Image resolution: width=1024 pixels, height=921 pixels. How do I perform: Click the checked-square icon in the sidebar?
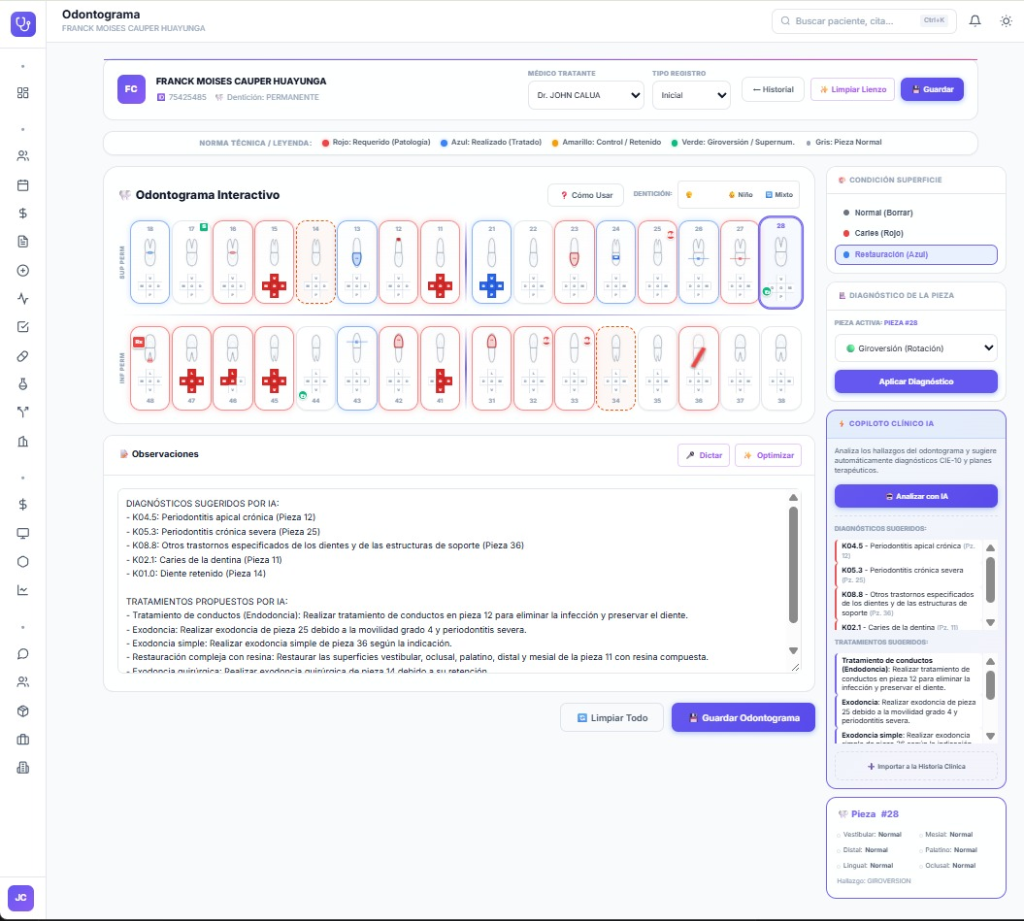[23, 327]
